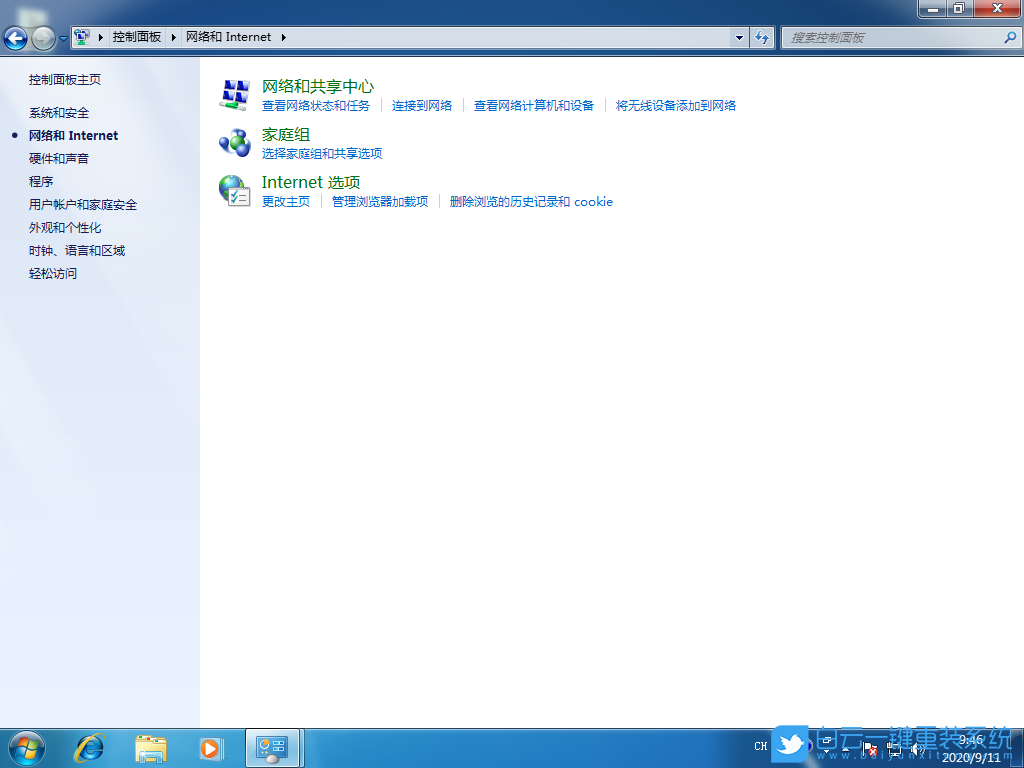The image size is (1024, 768).
Task: Click the volume speaker icon in the tray
Action: click(915, 748)
